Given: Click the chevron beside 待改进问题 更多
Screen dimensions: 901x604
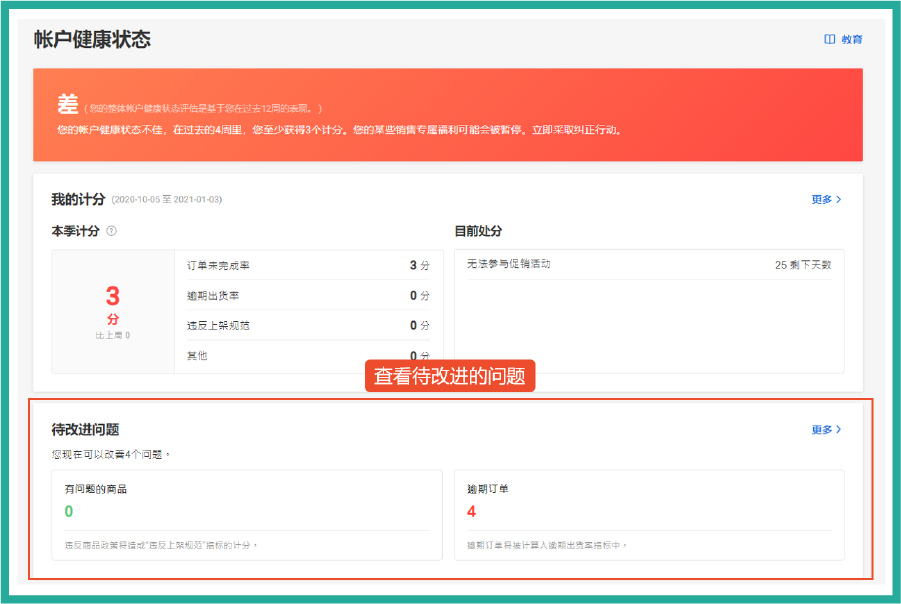Looking at the screenshot, I should (x=840, y=427).
